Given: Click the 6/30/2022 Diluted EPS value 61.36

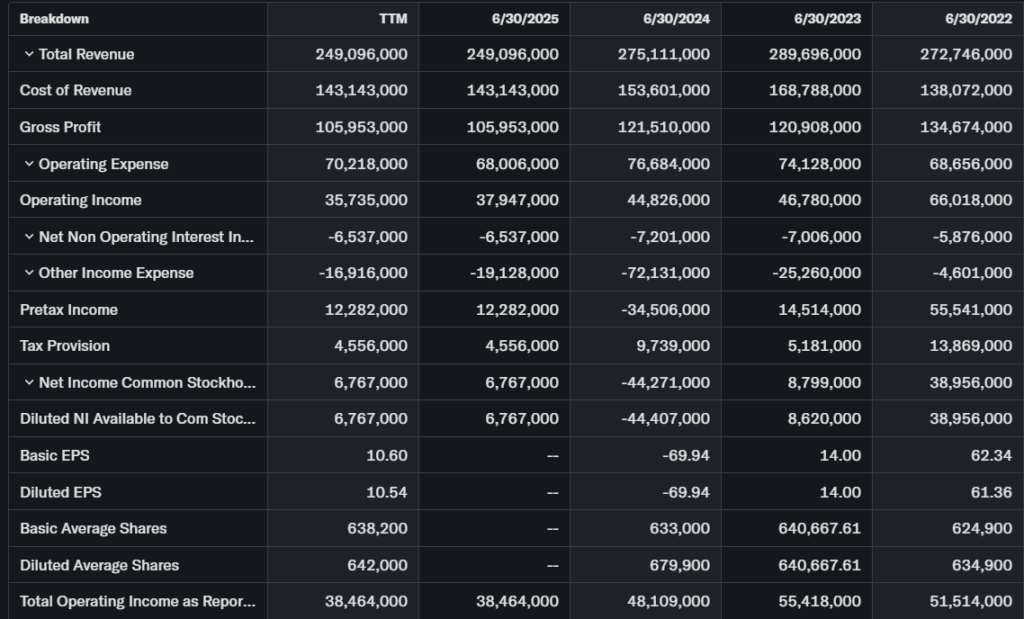Looking at the screenshot, I should [x=991, y=492].
